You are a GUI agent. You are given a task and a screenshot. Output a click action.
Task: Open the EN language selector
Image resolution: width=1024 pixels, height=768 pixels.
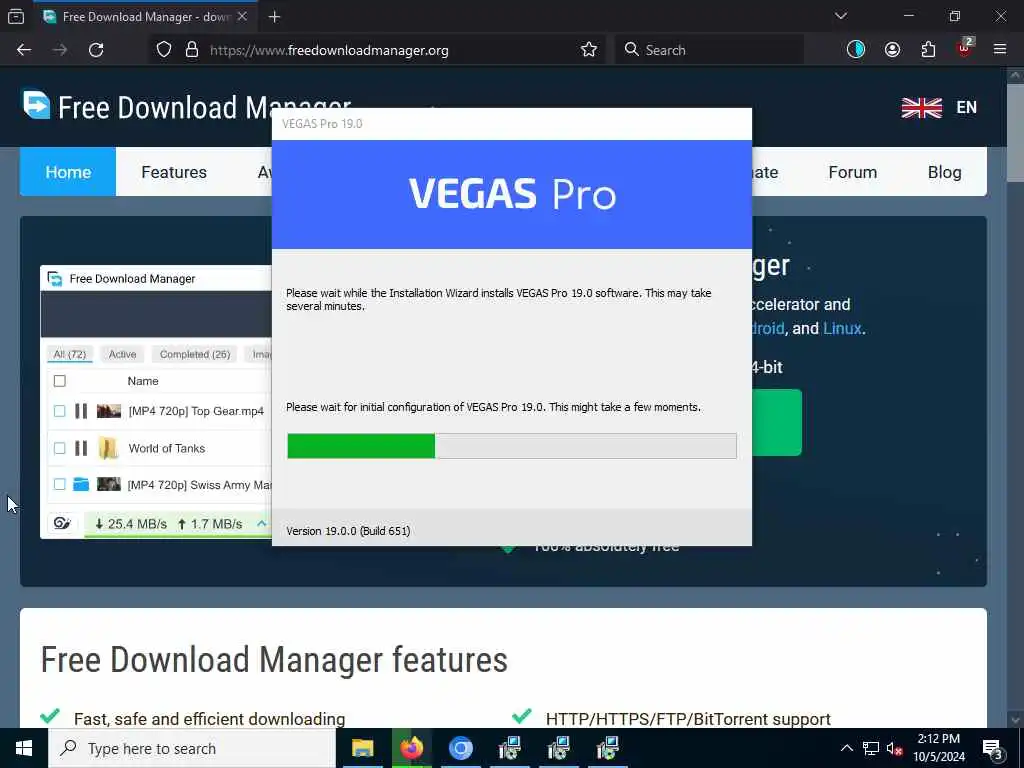(967, 108)
